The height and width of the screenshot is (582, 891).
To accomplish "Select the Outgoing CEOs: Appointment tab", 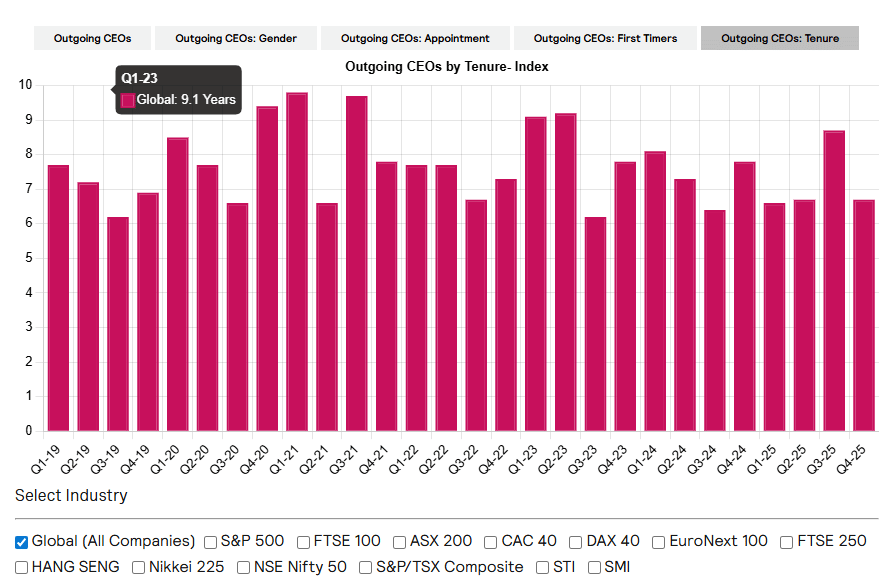I will coord(415,39).
